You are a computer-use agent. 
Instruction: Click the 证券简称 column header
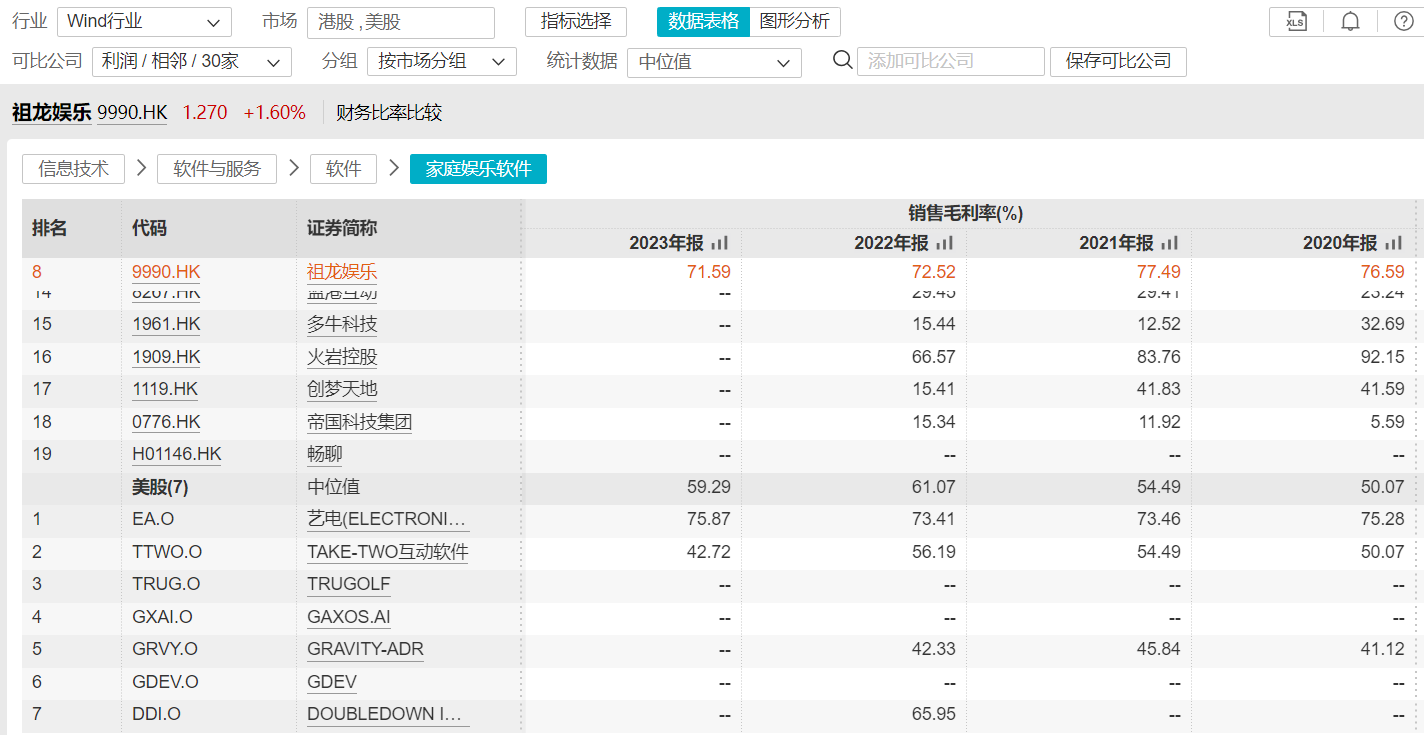(342, 228)
